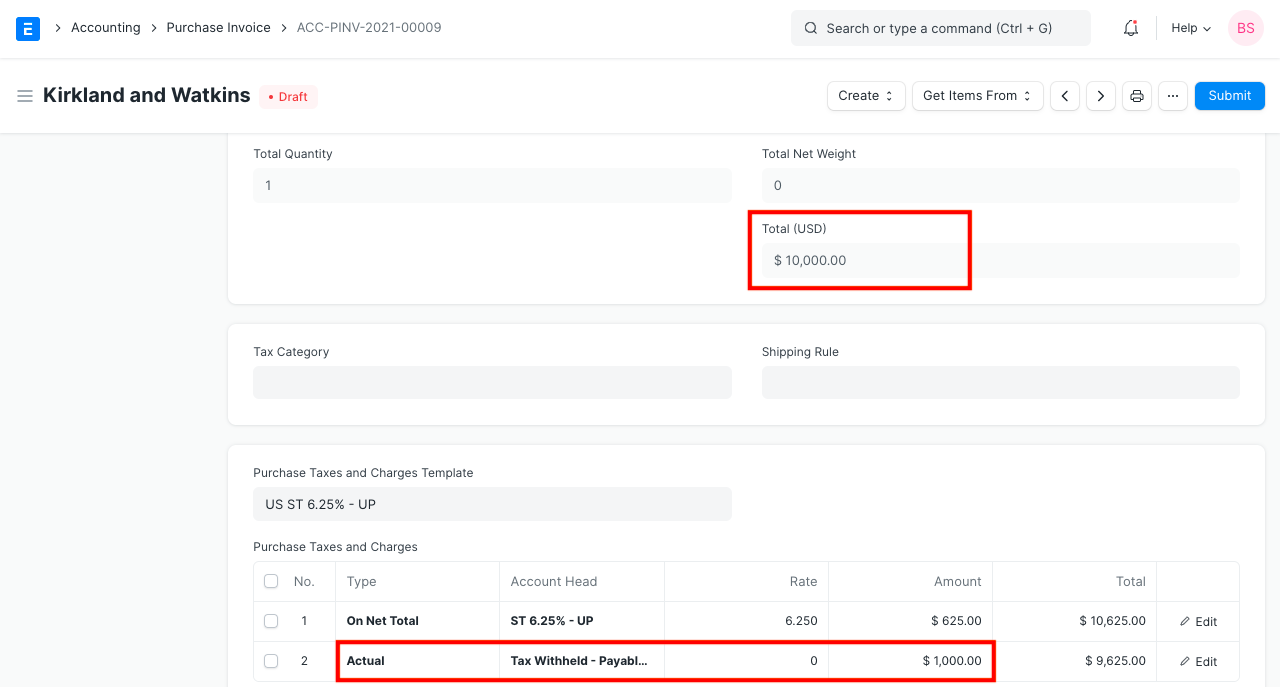The image size is (1280, 687).
Task: Go to previous document with left chevron
Action: (x=1064, y=95)
